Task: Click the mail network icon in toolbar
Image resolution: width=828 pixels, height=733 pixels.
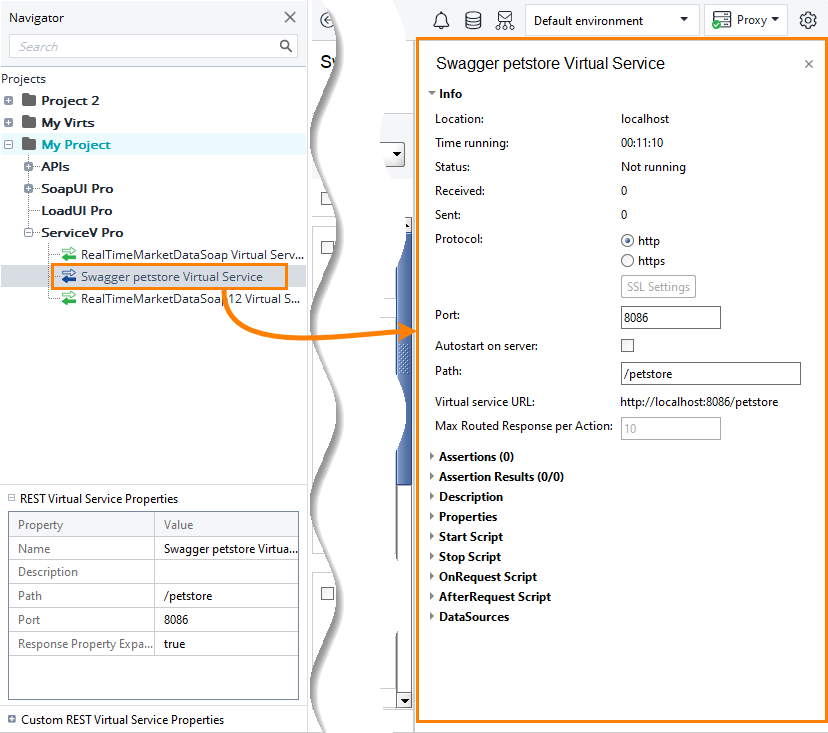Action: pyautogui.click(x=505, y=21)
